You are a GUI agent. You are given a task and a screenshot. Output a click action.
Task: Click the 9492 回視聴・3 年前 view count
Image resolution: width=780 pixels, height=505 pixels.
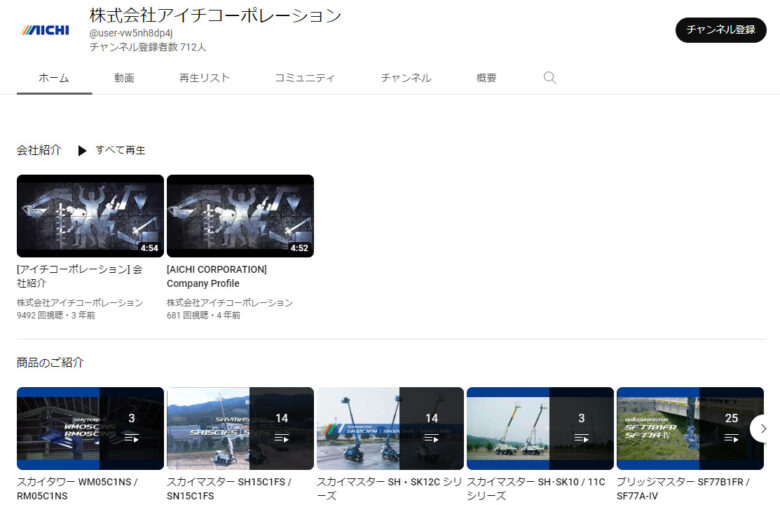tap(56, 315)
